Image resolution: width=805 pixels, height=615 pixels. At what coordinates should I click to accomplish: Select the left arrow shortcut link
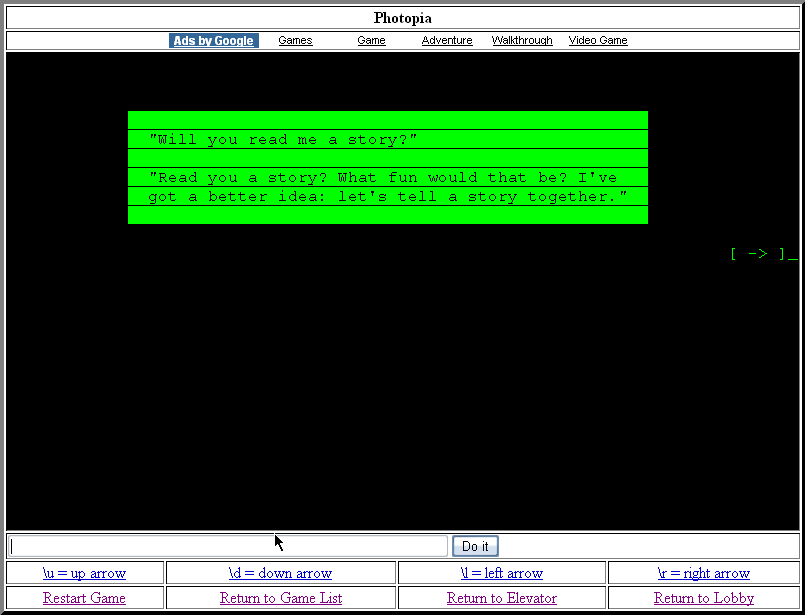pos(501,572)
